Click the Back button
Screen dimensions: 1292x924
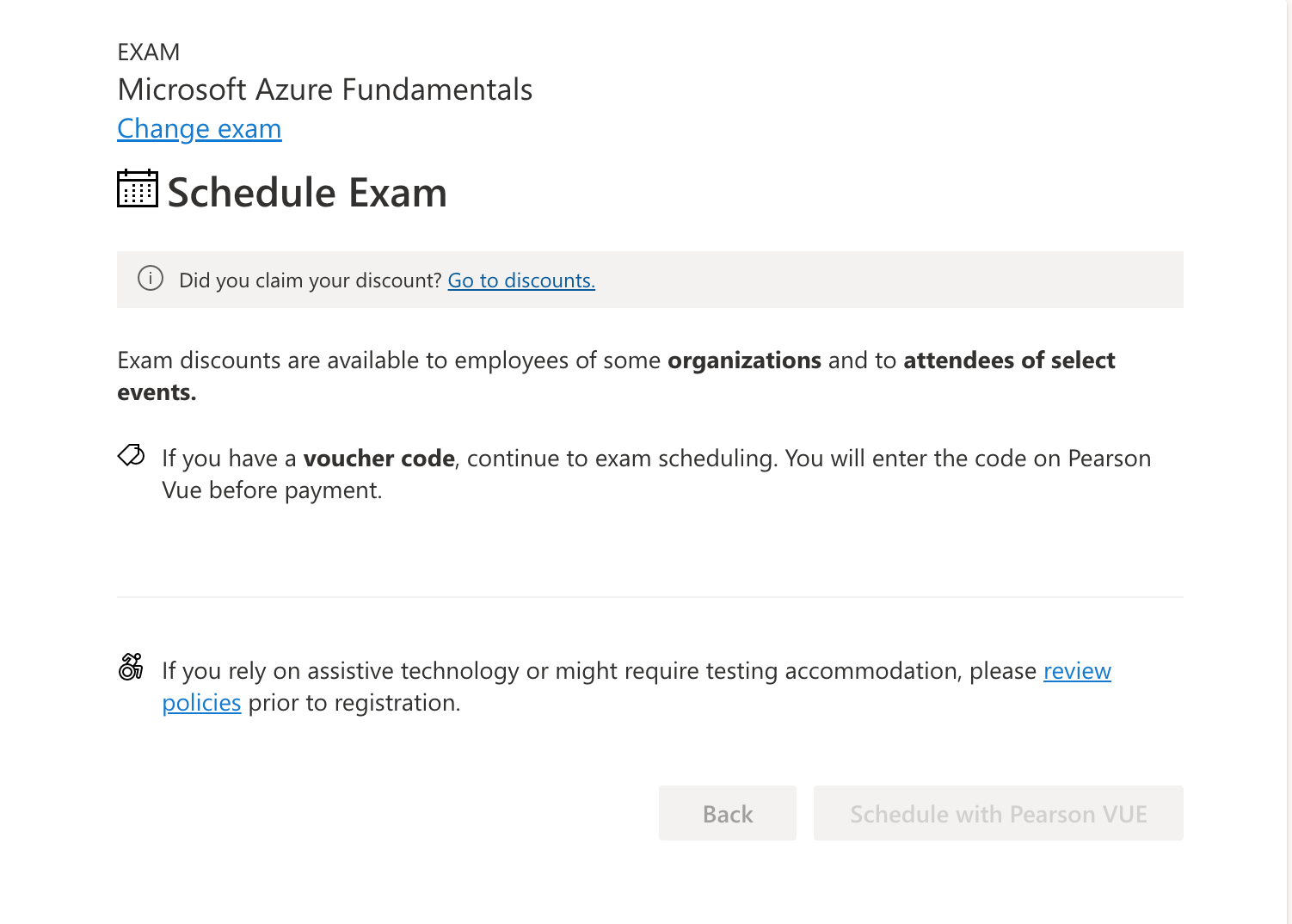728,813
